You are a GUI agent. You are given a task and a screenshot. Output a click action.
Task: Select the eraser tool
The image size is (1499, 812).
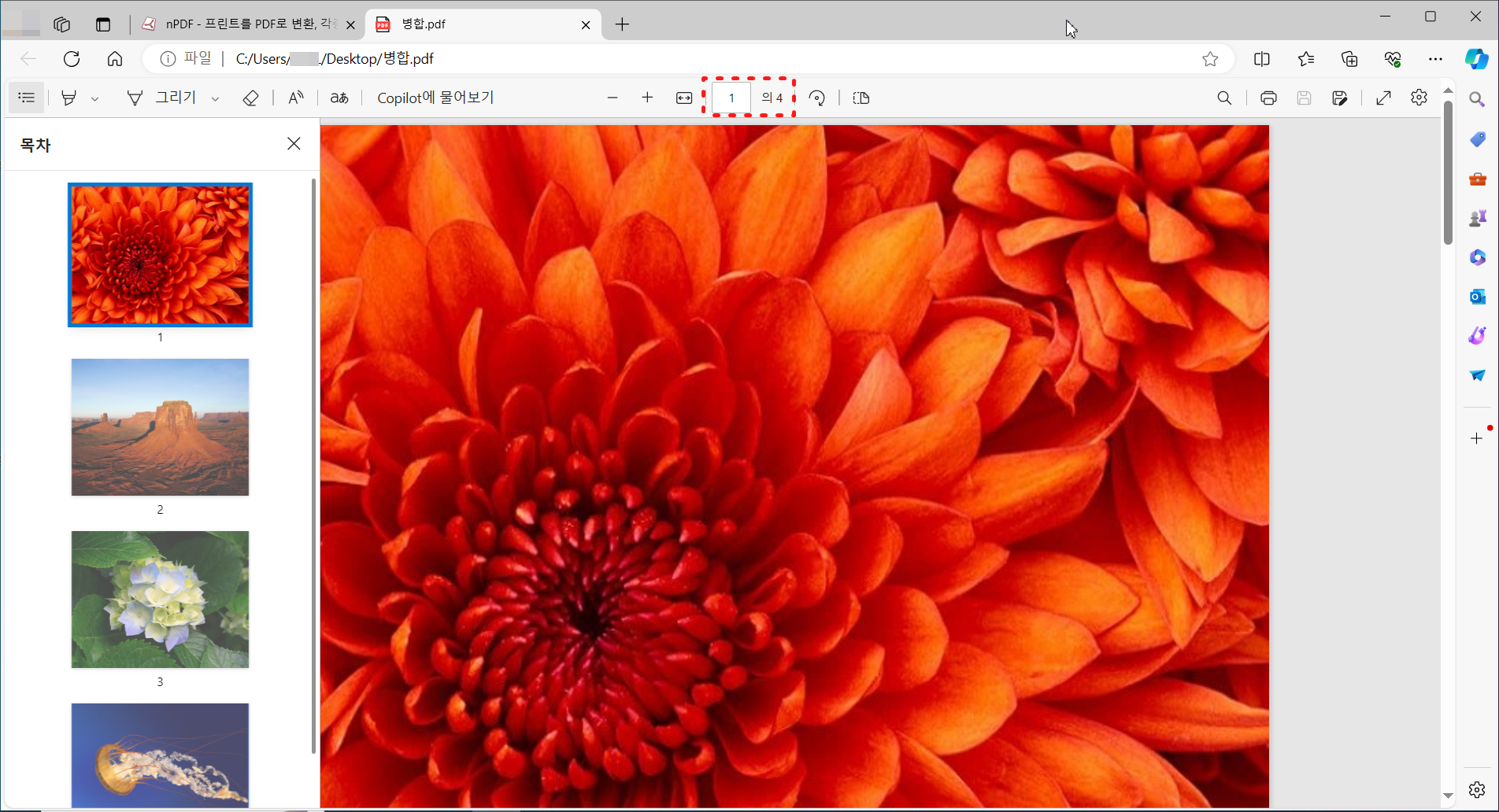[250, 98]
